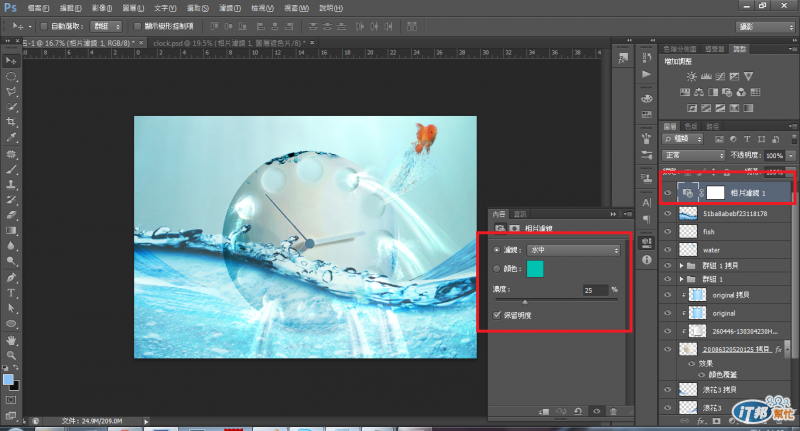
Task: Select the Eyedropper tool
Action: [x=11, y=137]
